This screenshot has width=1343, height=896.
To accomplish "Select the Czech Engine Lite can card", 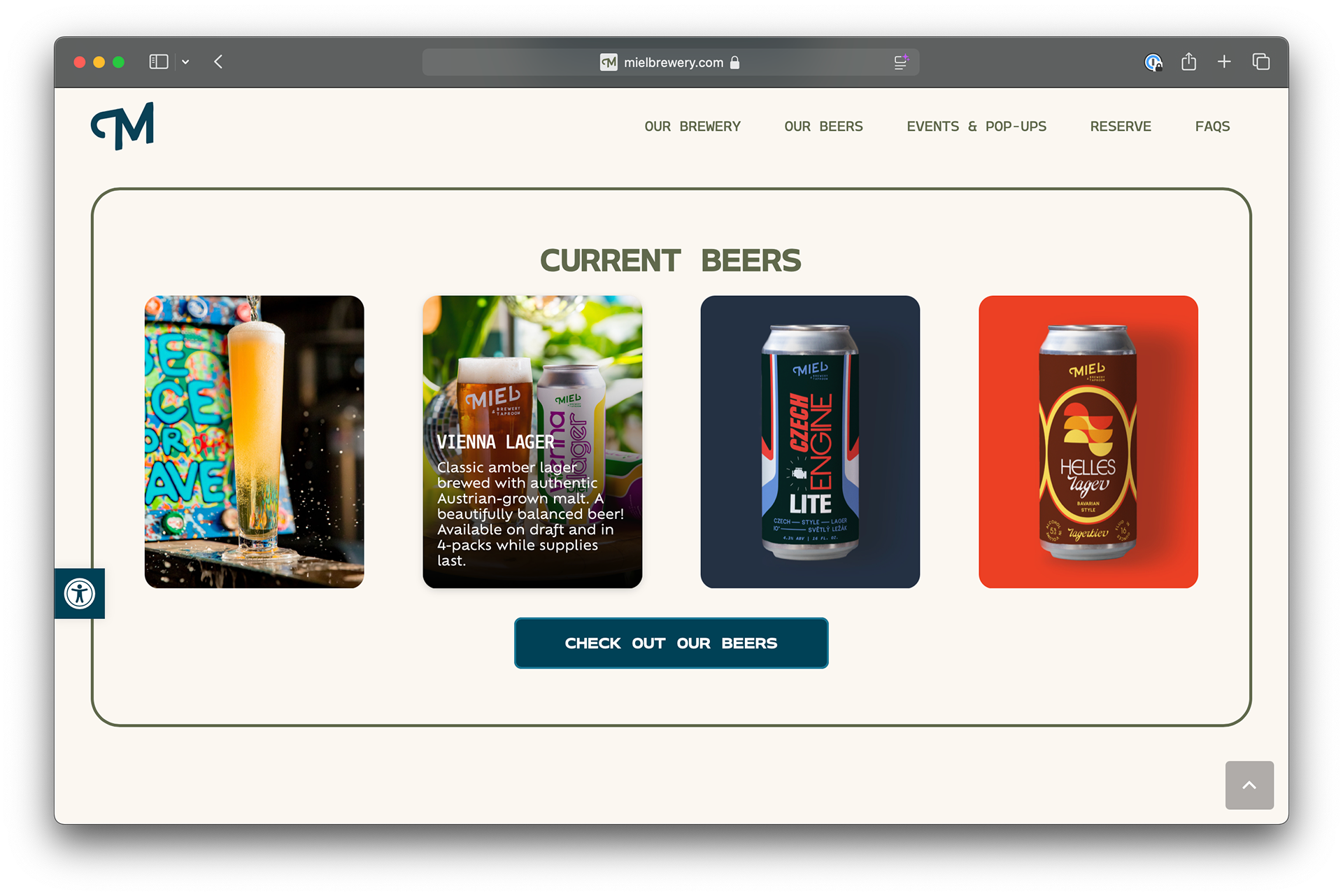I will coord(810,442).
